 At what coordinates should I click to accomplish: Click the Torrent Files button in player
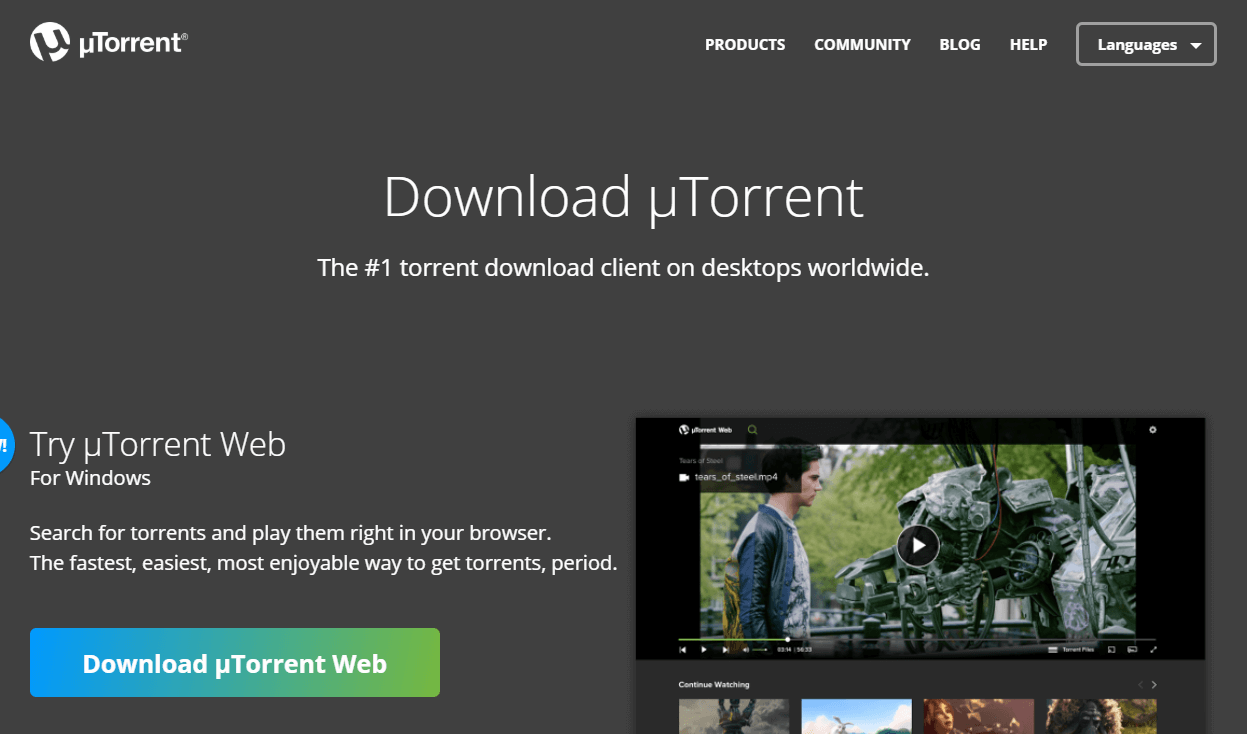1071,649
